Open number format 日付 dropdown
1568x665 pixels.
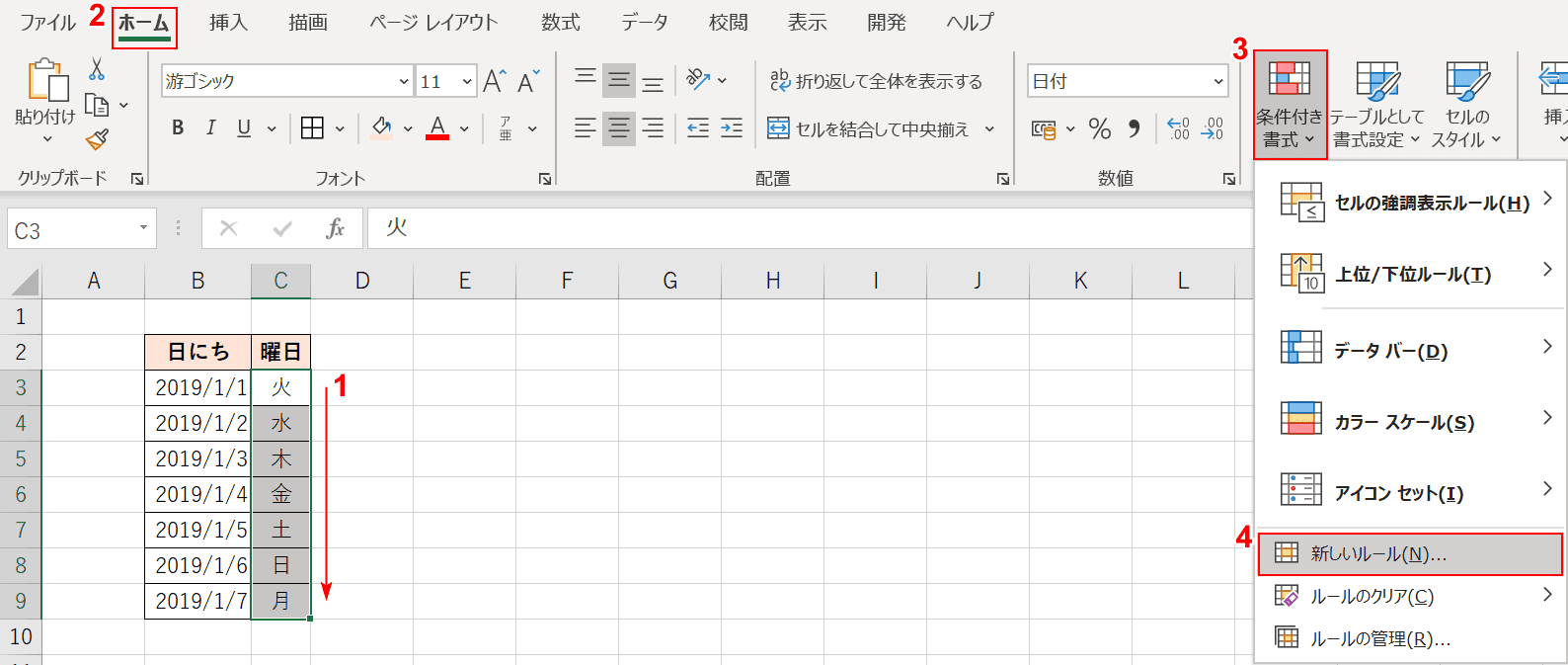[x=1218, y=81]
